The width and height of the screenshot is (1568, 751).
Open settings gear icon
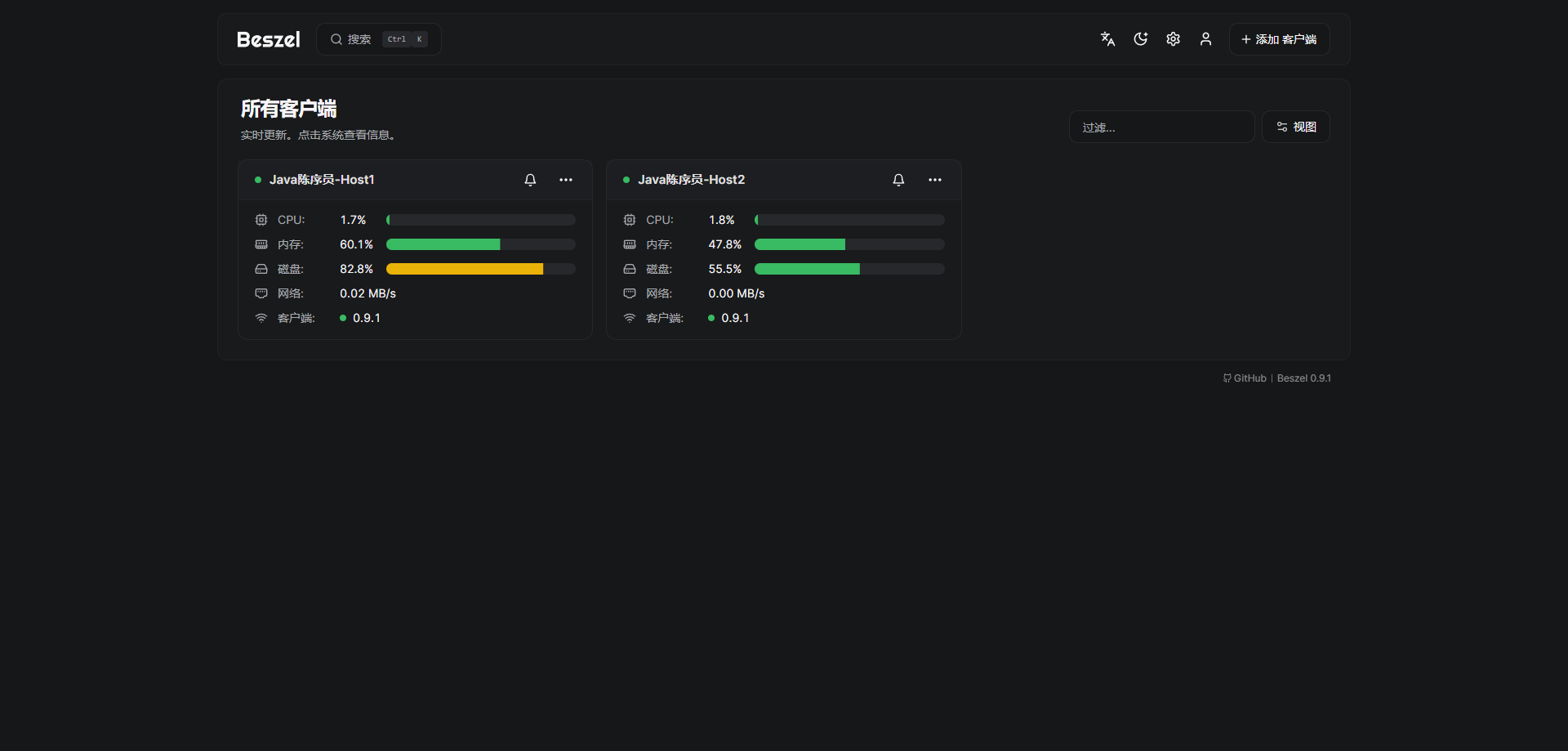click(1173, 39)
